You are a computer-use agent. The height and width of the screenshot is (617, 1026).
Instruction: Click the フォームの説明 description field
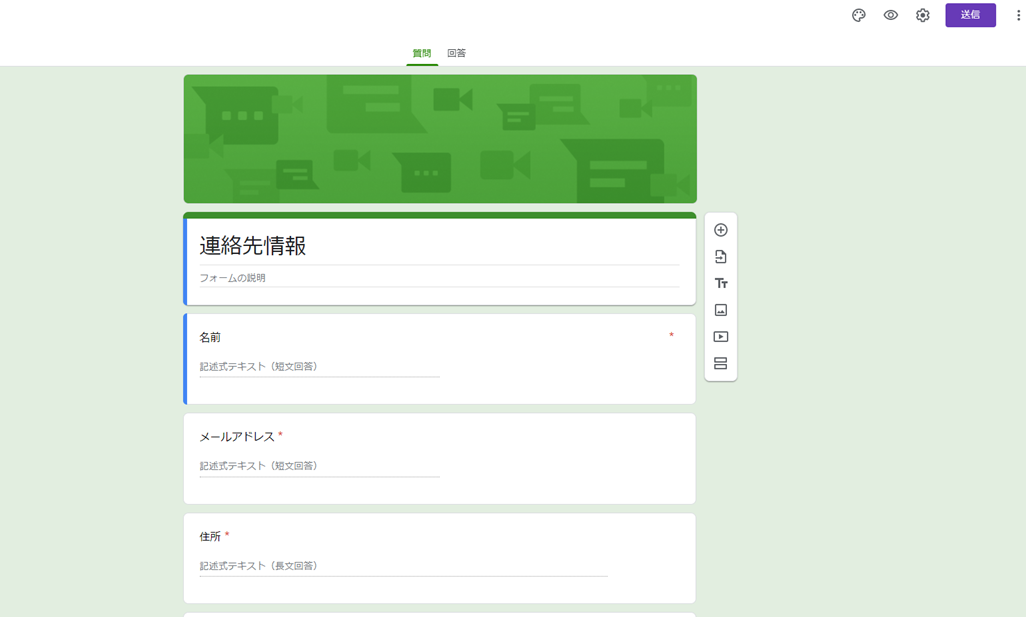coord(439,278)
